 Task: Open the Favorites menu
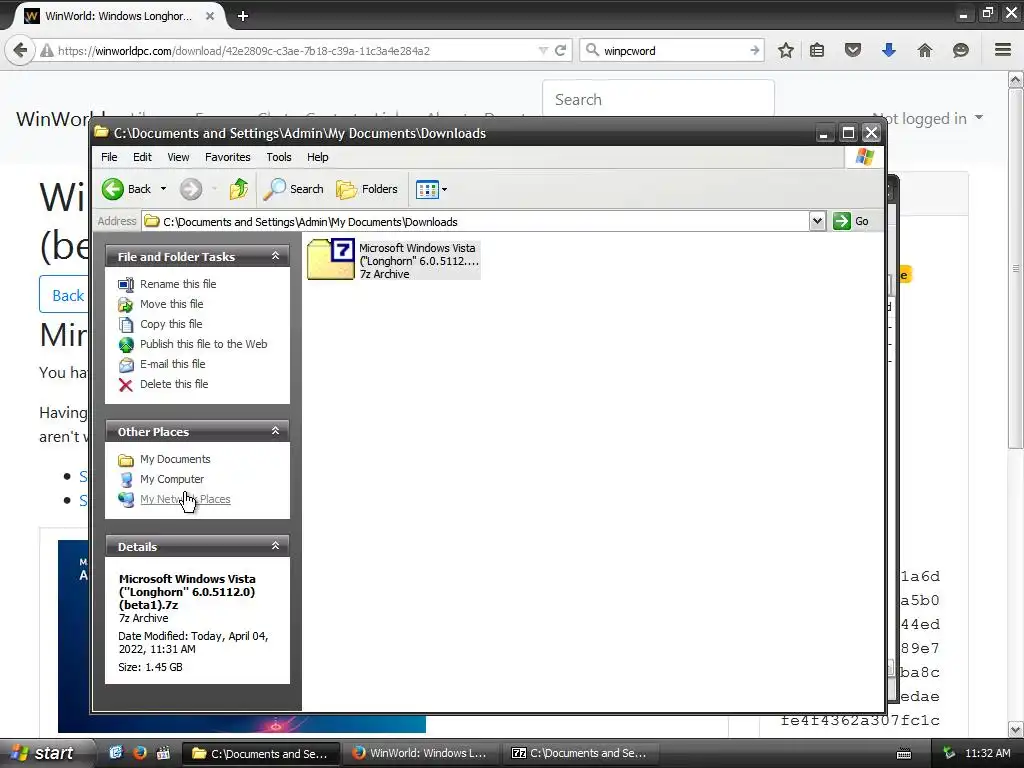coord(227,157)
